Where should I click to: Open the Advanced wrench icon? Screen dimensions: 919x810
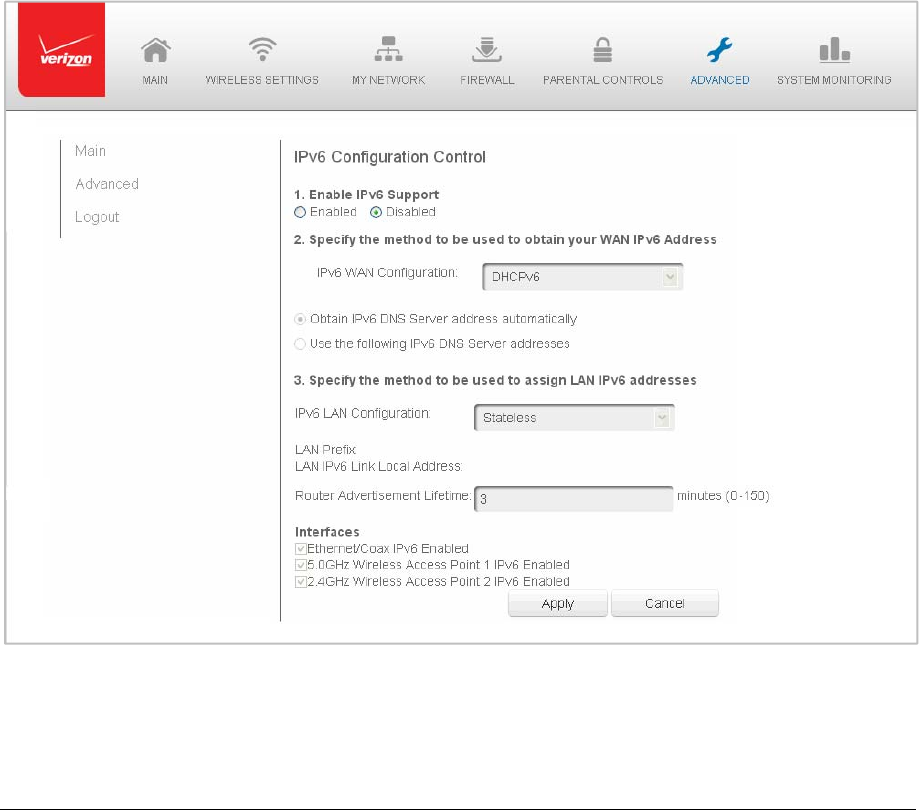pyautogui.click(x=719, y=50)
